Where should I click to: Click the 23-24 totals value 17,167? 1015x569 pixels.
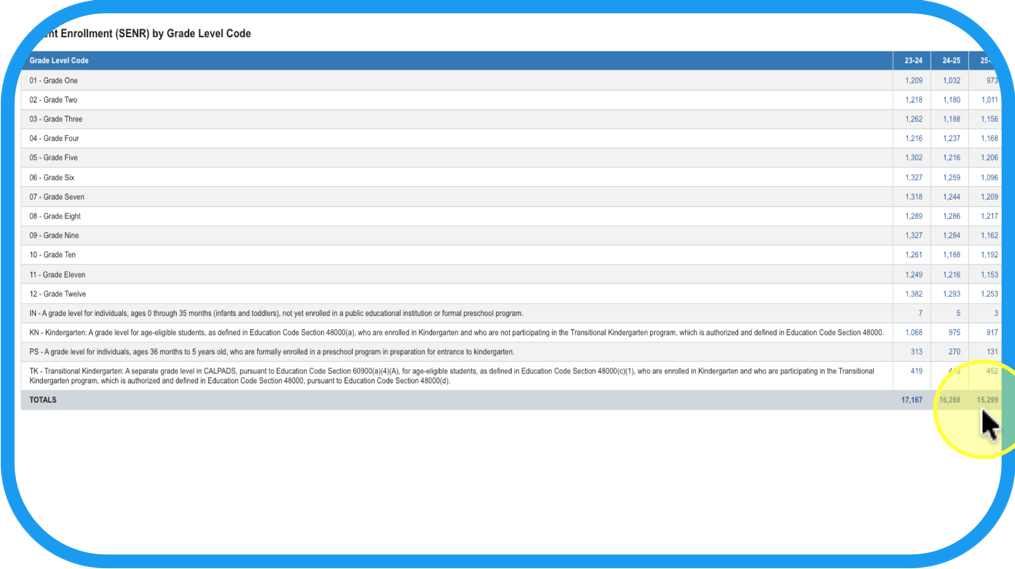[x=911, y=400]
